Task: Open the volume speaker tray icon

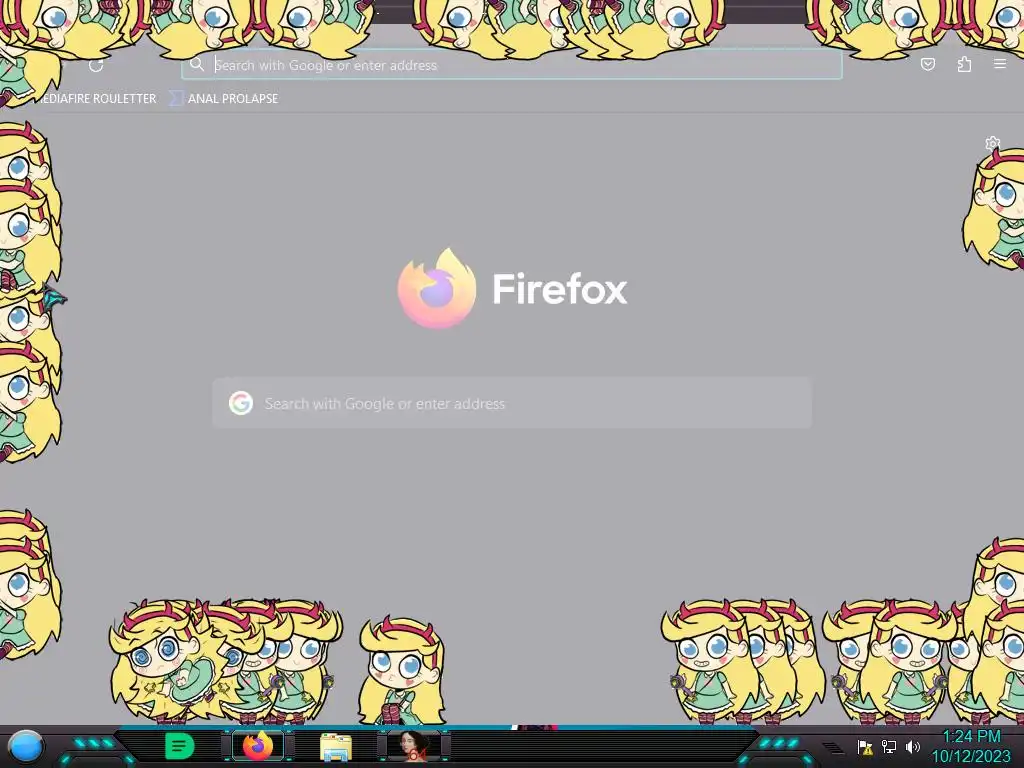Action: pyautogui.click(x=912, y=746)
